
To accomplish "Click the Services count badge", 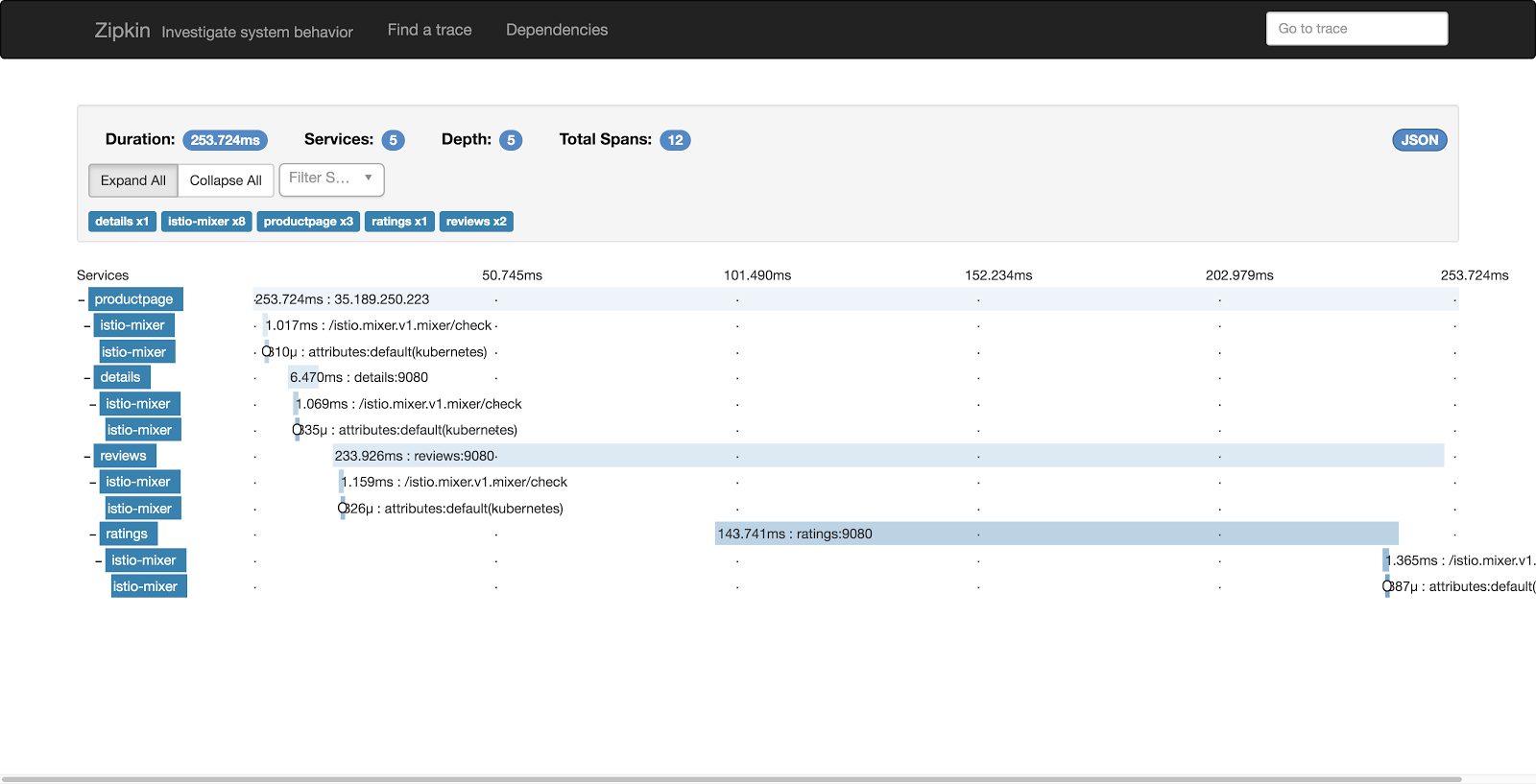I will pyautogui.click(x=393, y=140).
